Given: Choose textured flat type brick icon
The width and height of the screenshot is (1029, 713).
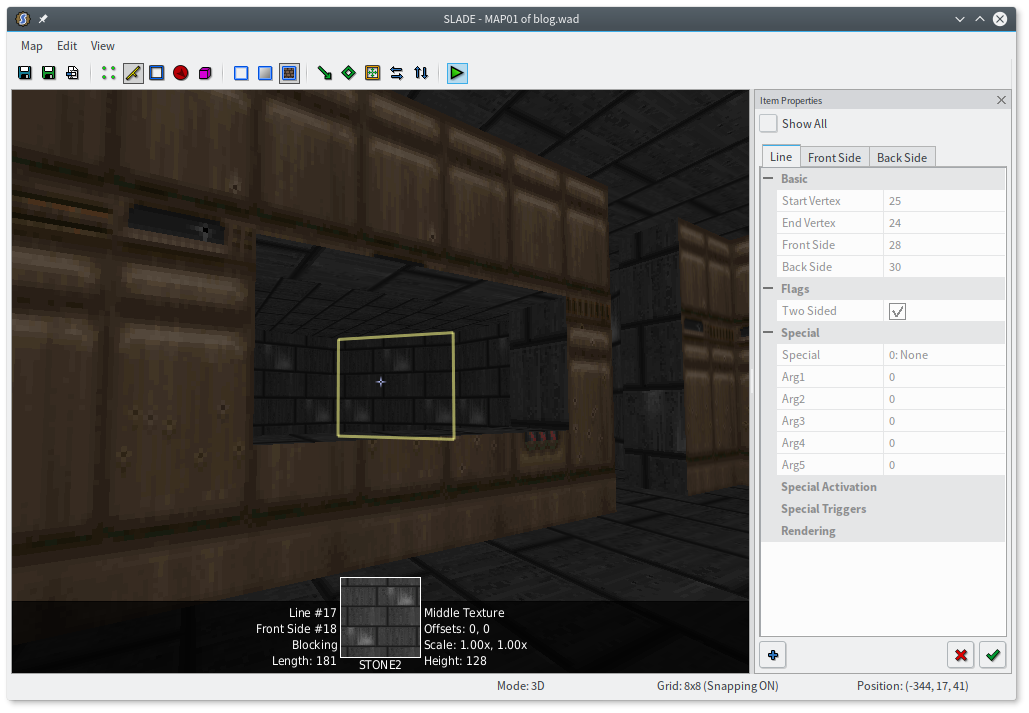Looking at the screenshot, I should click(289, 73).
